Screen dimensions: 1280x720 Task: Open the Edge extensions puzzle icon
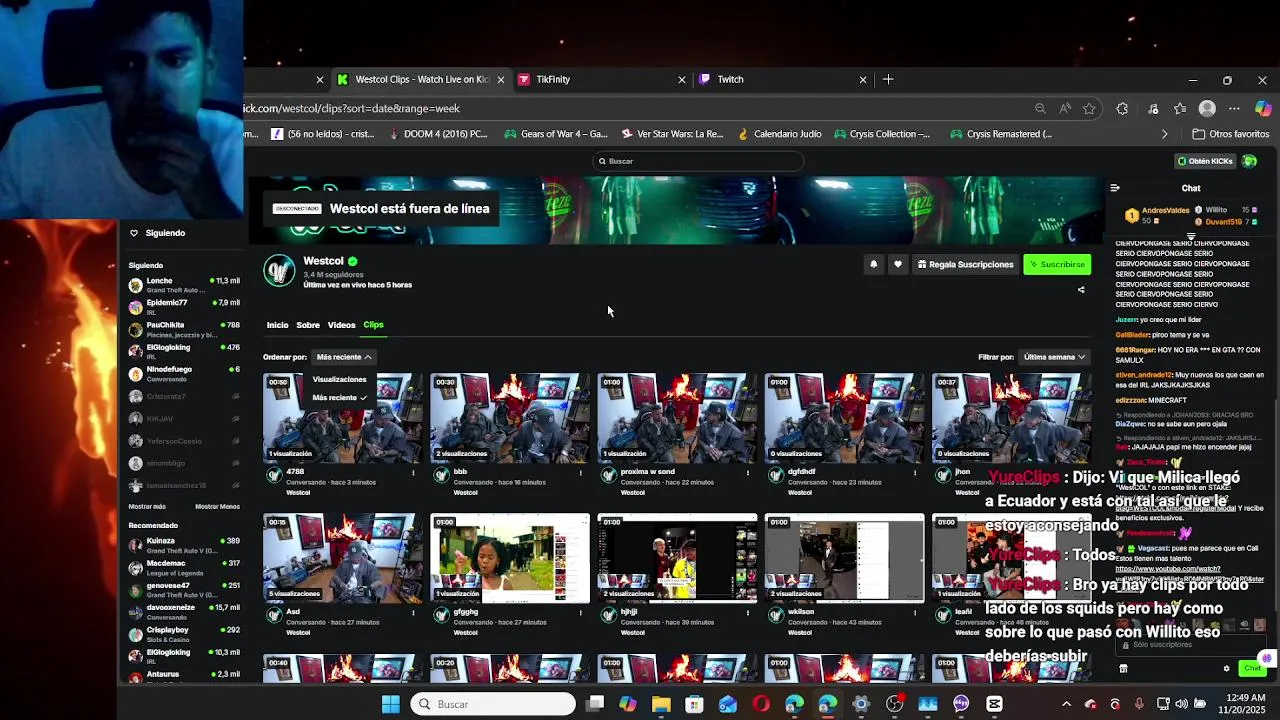[x=1122, y=108]
